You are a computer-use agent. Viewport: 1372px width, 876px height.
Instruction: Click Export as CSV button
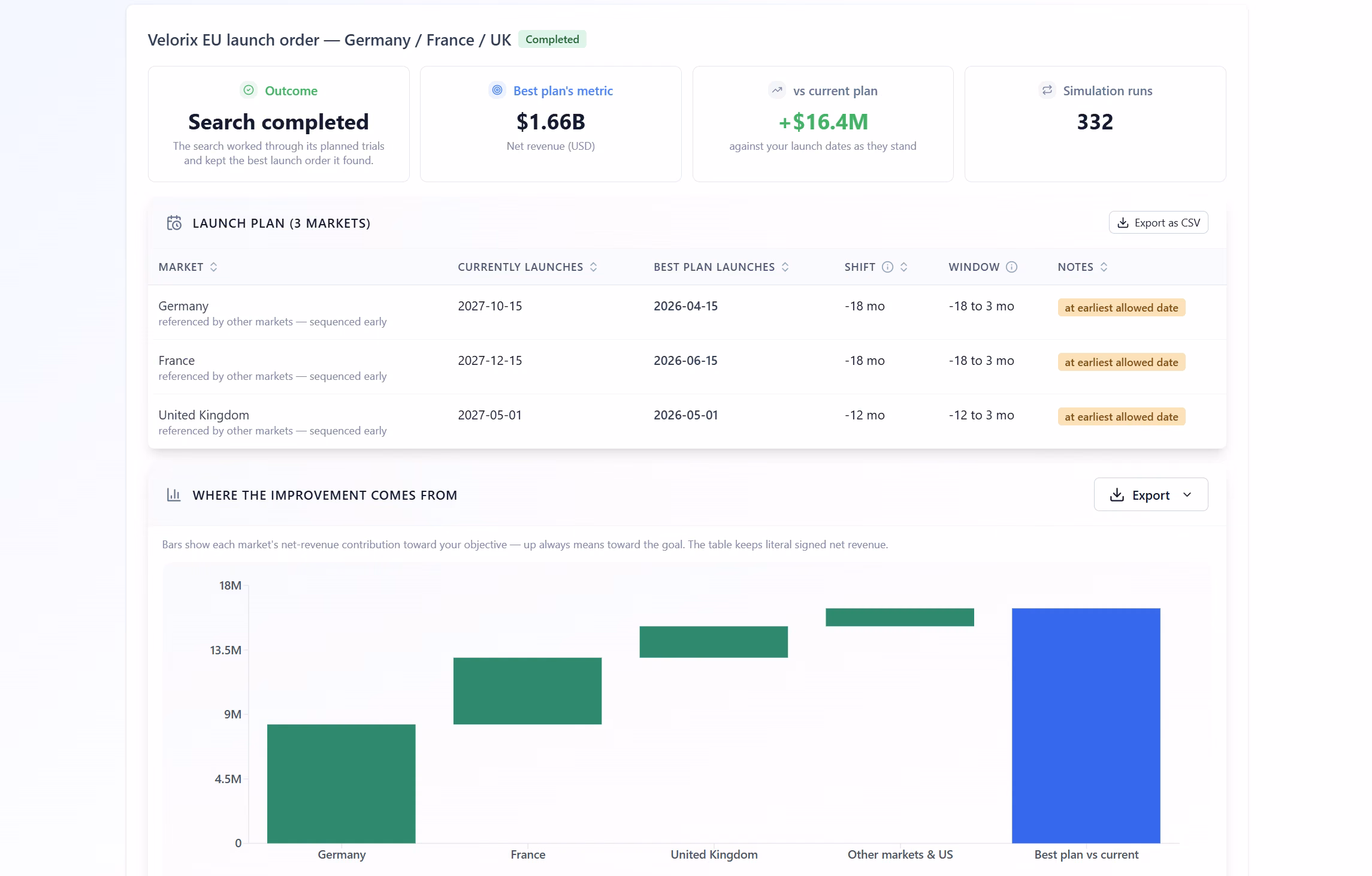pos(1158,223)
